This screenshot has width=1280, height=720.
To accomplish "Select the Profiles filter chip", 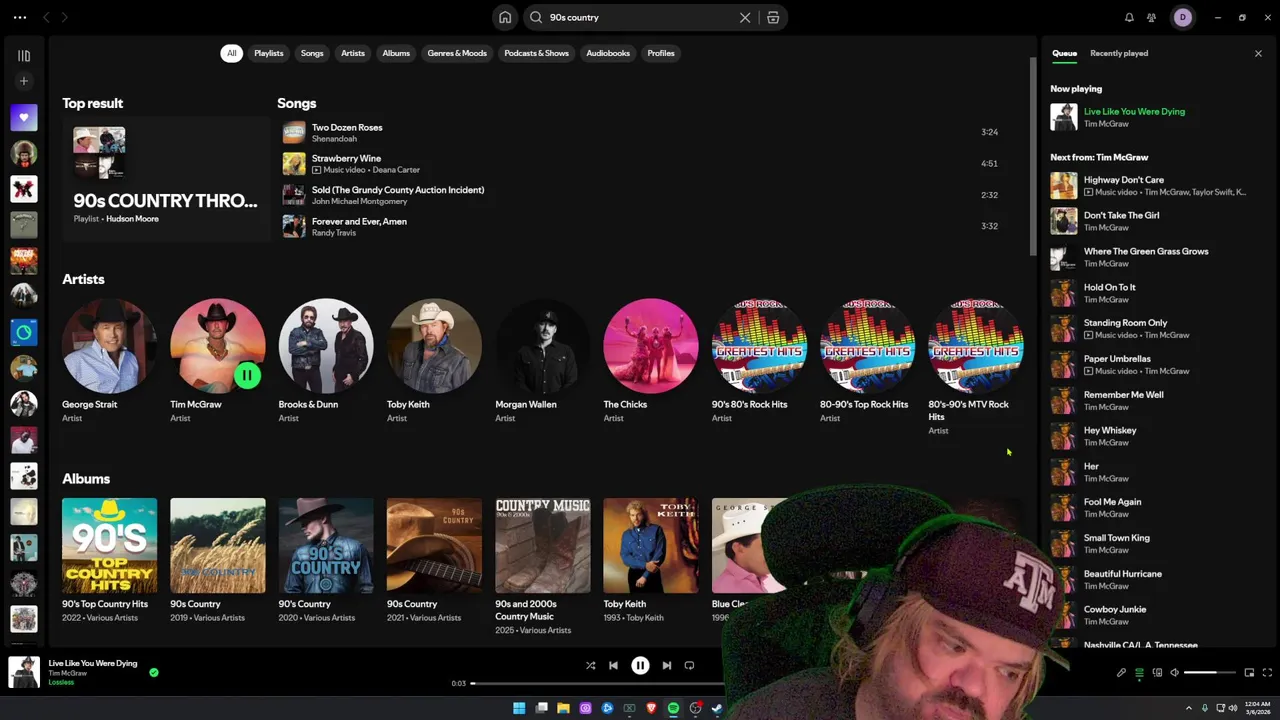I will (661, 53).
